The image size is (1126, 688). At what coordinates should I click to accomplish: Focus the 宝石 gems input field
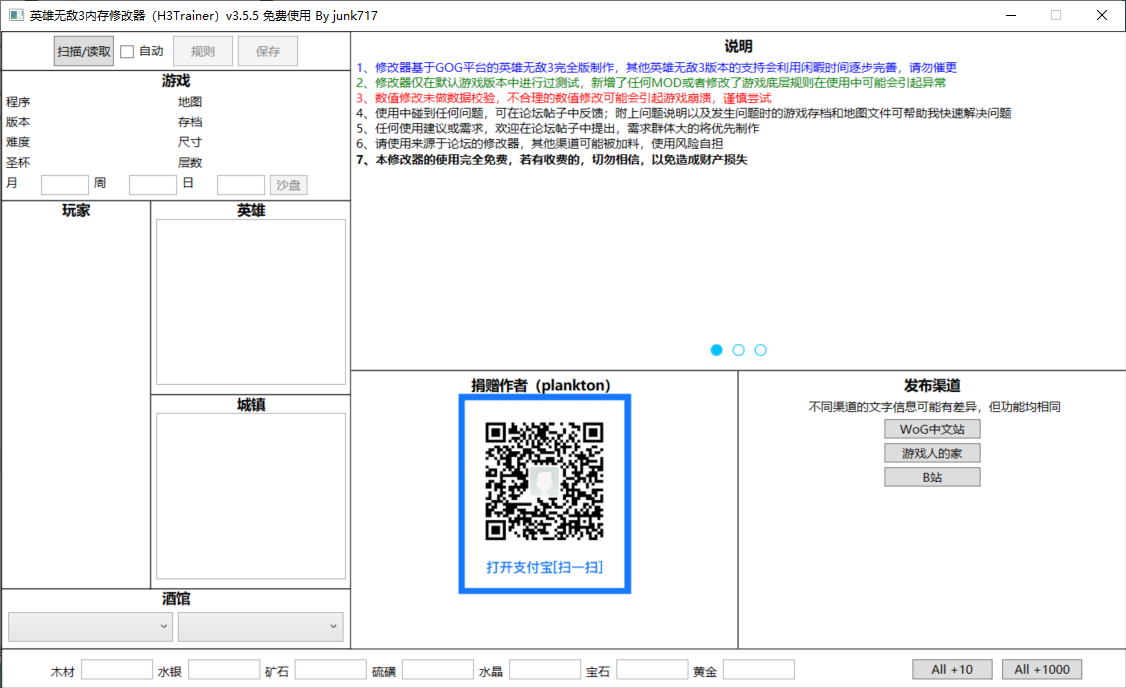pos(652,670)
